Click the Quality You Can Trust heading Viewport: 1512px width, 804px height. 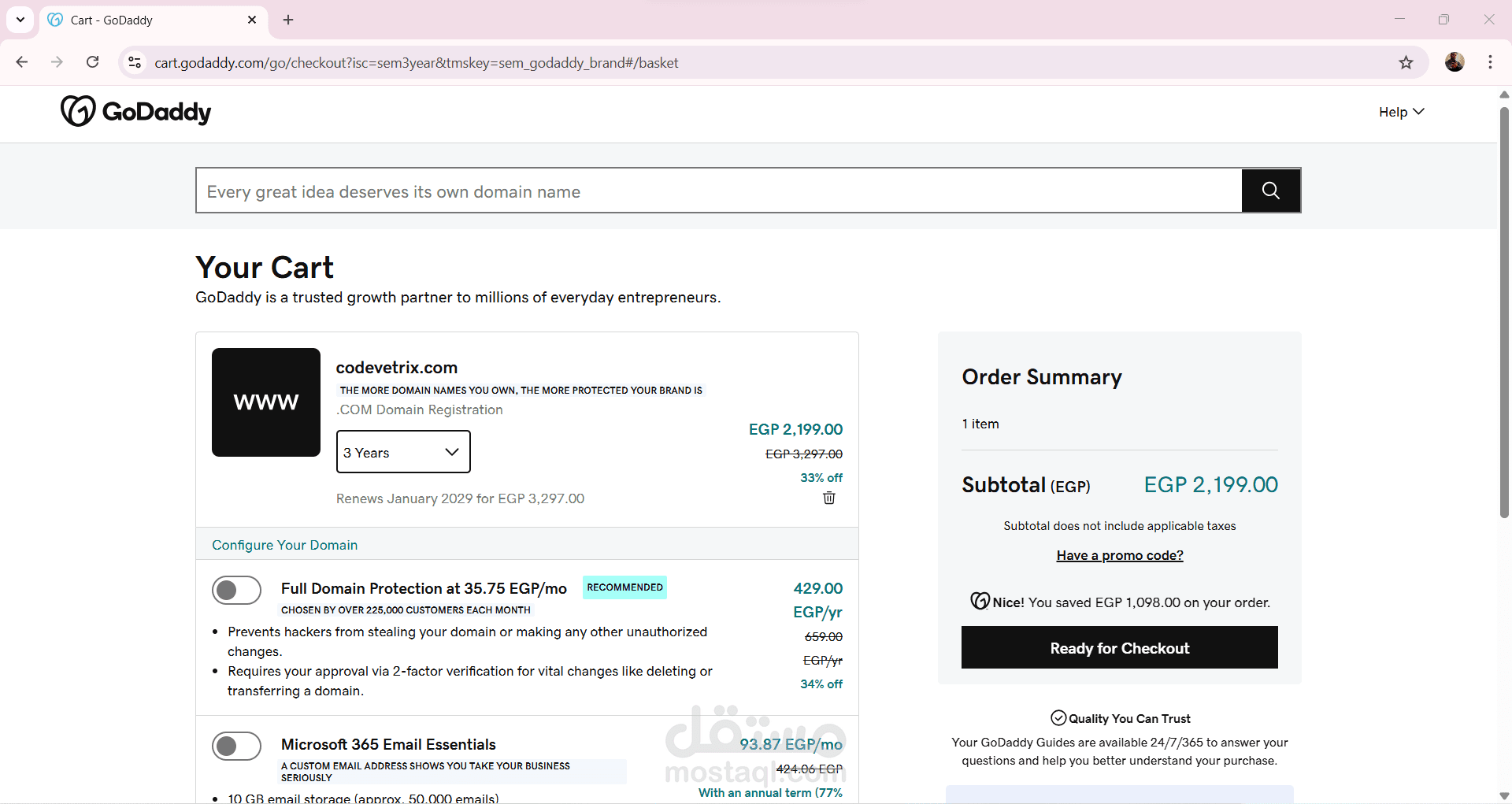(1129, 718)
